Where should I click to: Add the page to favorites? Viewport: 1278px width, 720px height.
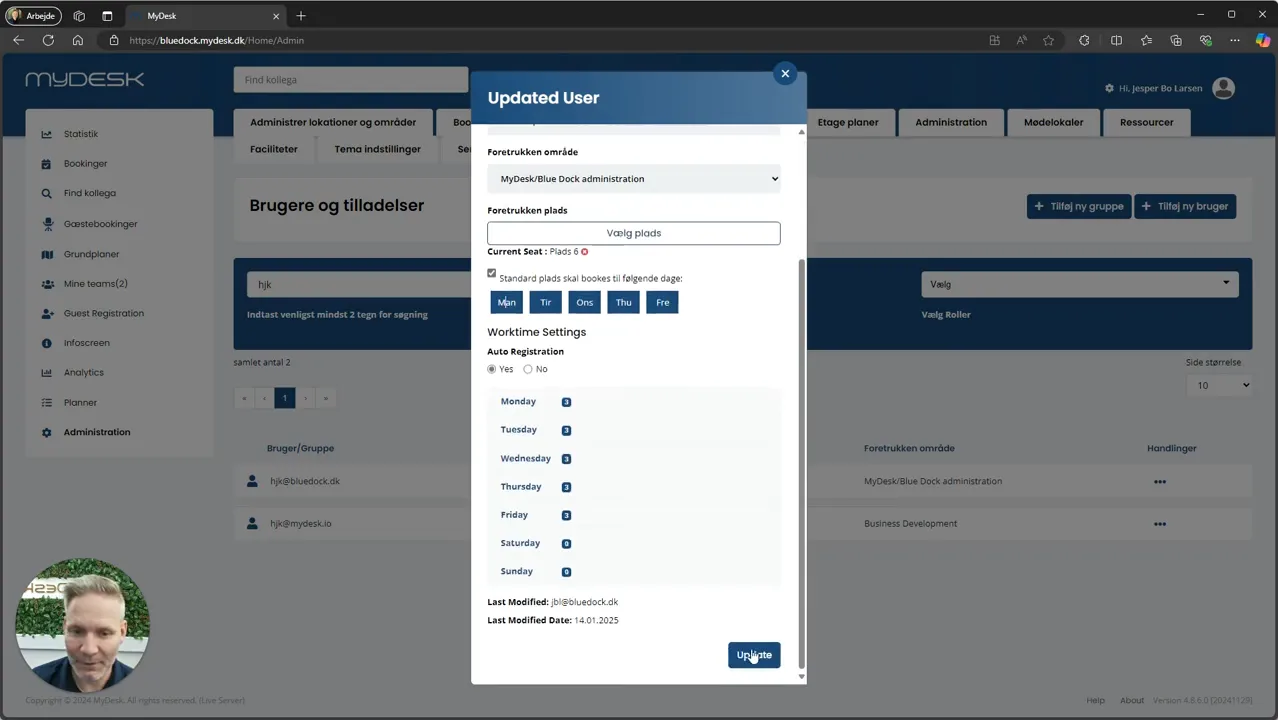click(1048, 40)
